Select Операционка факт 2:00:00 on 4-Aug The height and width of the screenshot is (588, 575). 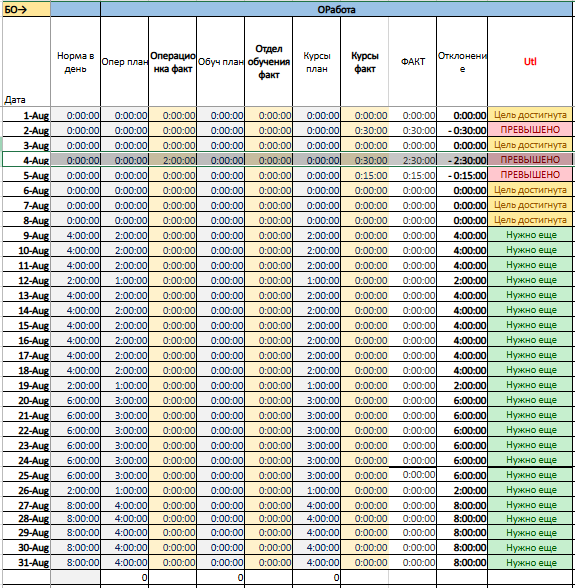coord(173,160)
